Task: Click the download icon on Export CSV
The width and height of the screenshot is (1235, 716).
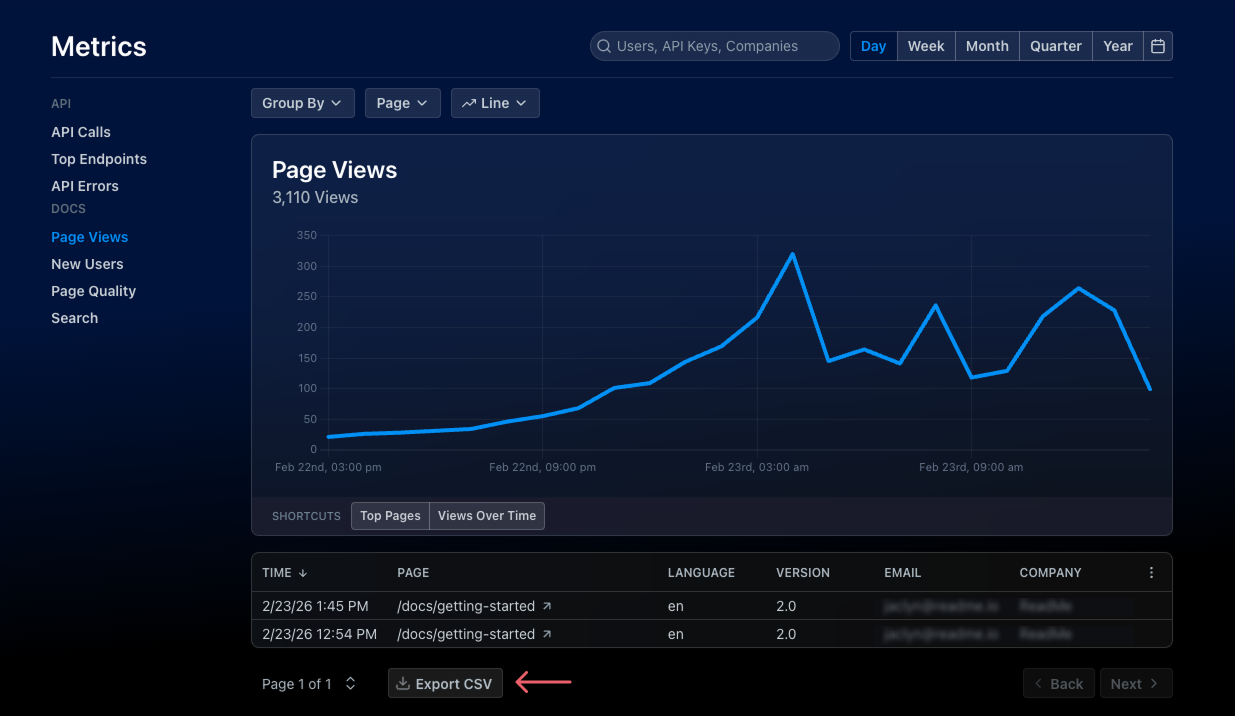Action: point(403,684)
